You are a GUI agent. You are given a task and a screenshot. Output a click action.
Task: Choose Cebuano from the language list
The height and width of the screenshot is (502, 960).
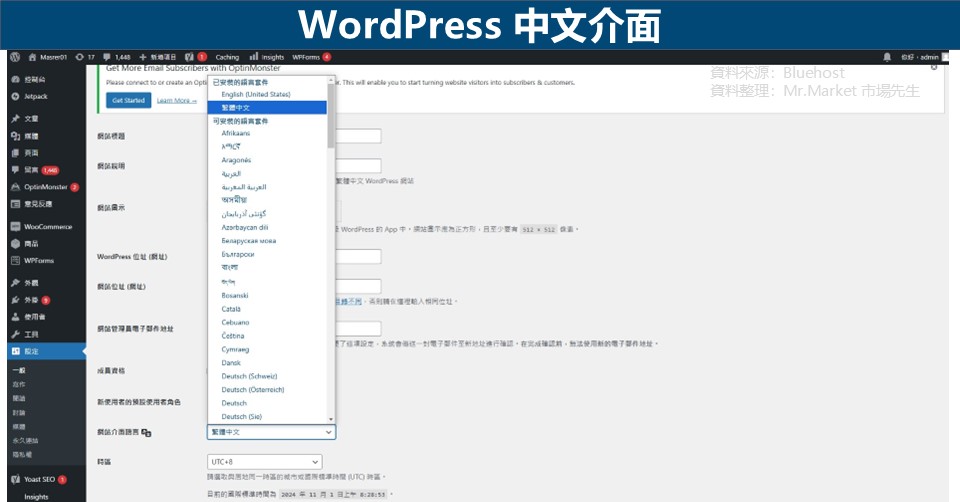(x=236, y=322)
